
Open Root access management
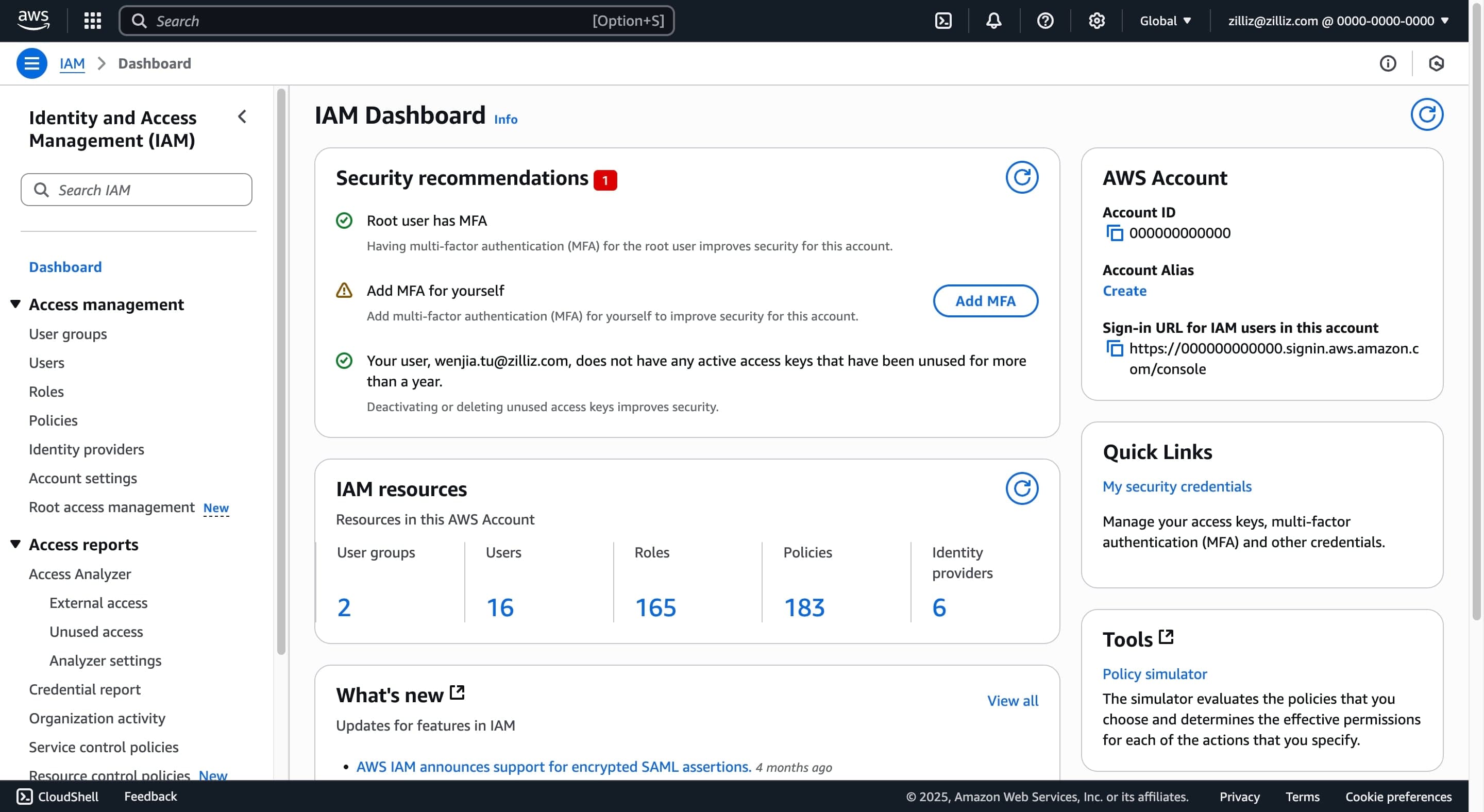tap(112, 508)
